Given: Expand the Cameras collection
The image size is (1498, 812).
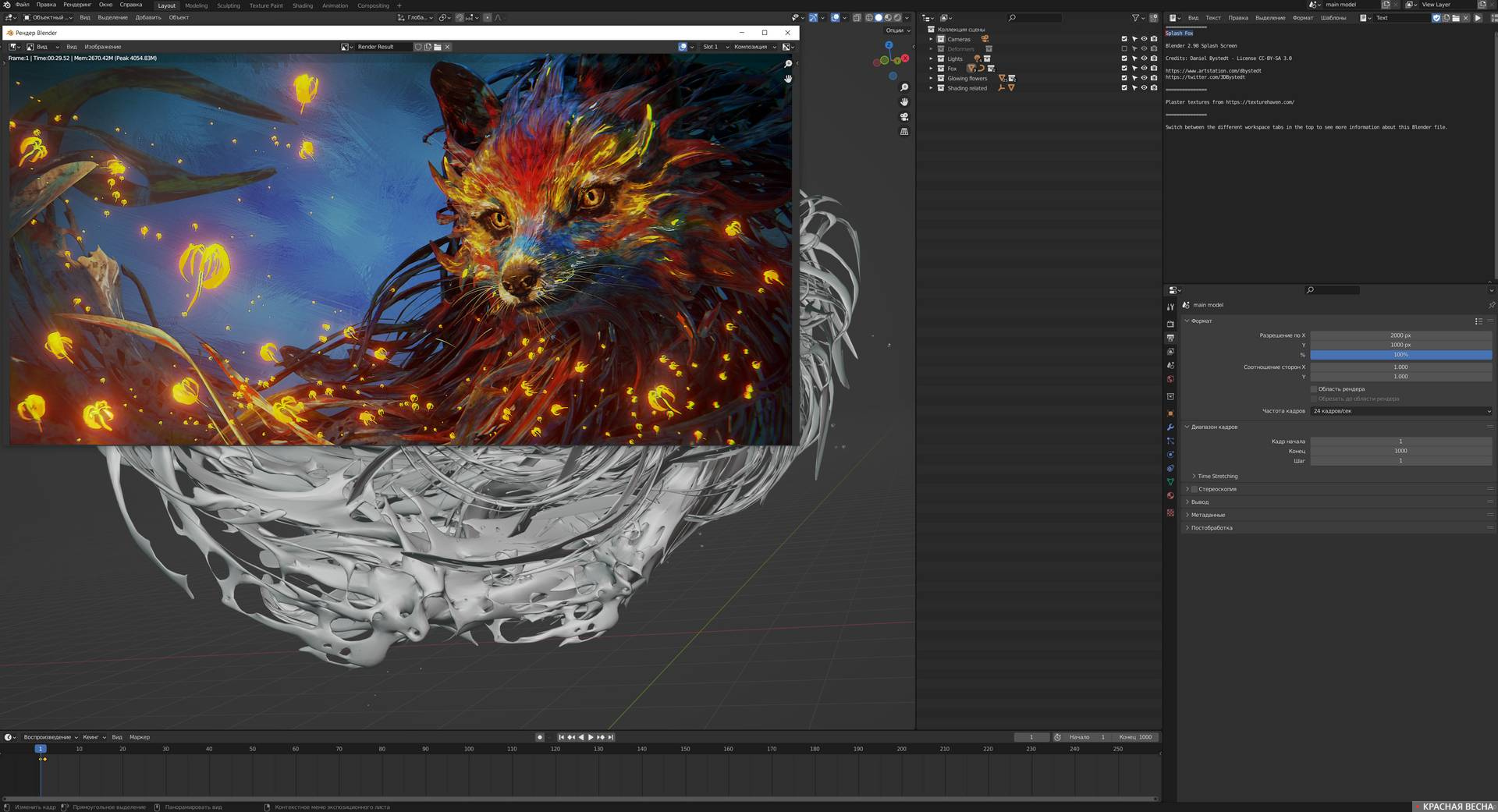Looking at the screenshot, I should pyautogui.click(x=931, y=39).
